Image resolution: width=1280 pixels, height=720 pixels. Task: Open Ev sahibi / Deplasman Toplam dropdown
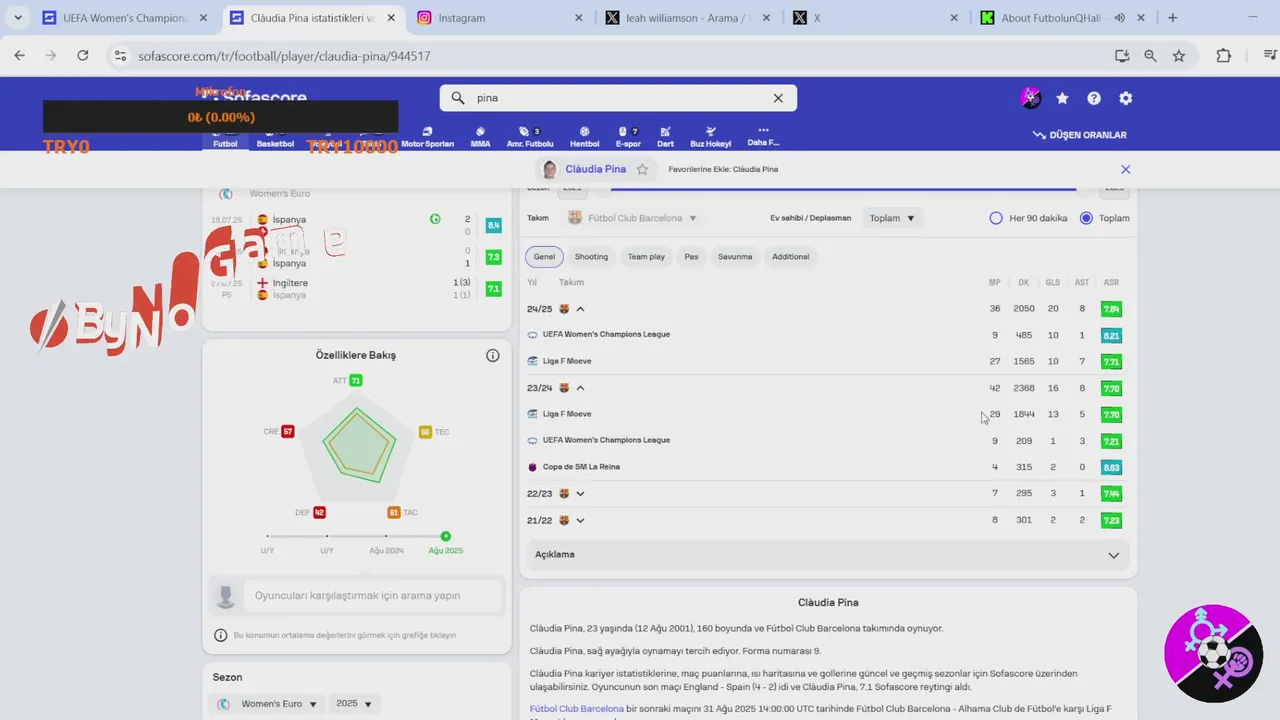892,218
